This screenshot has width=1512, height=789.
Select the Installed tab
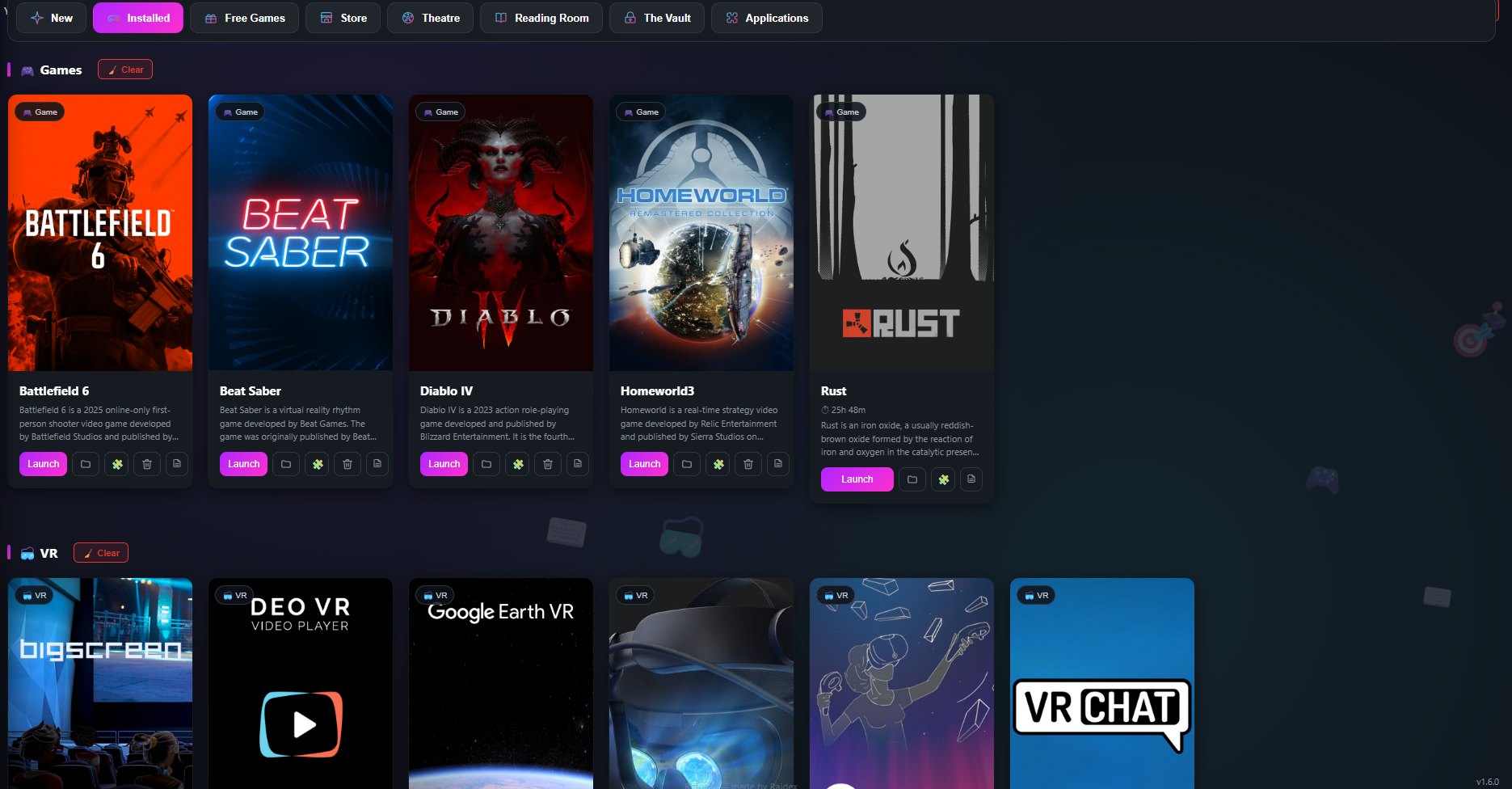point(138,18)
